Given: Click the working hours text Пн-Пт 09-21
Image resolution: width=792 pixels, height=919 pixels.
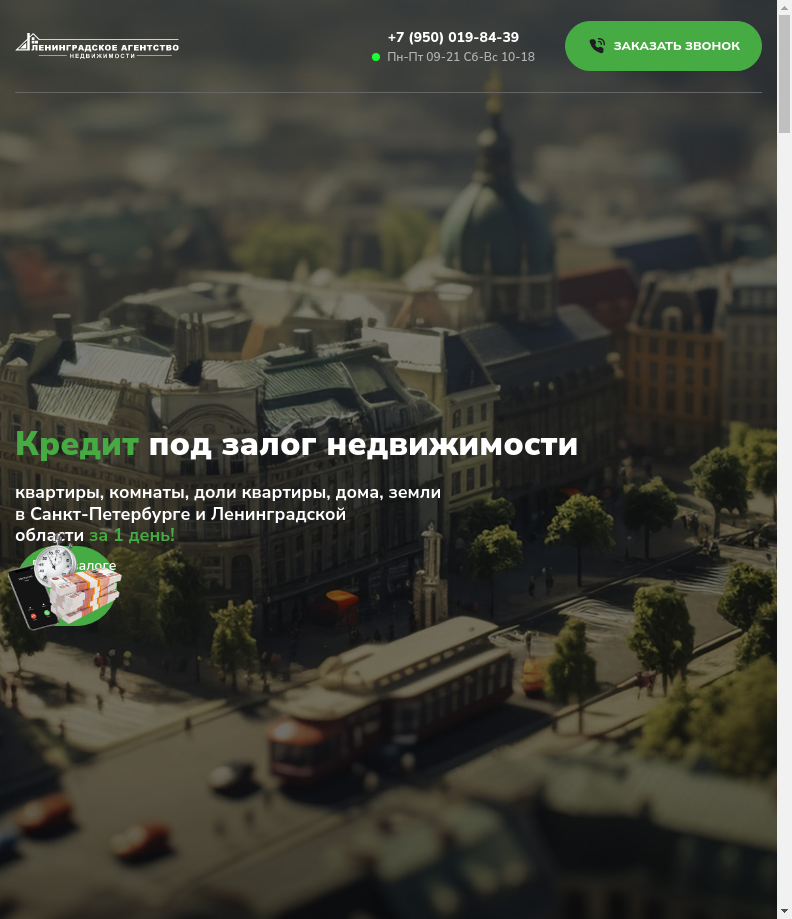Looking at the screenshot, I should [423, 57].
